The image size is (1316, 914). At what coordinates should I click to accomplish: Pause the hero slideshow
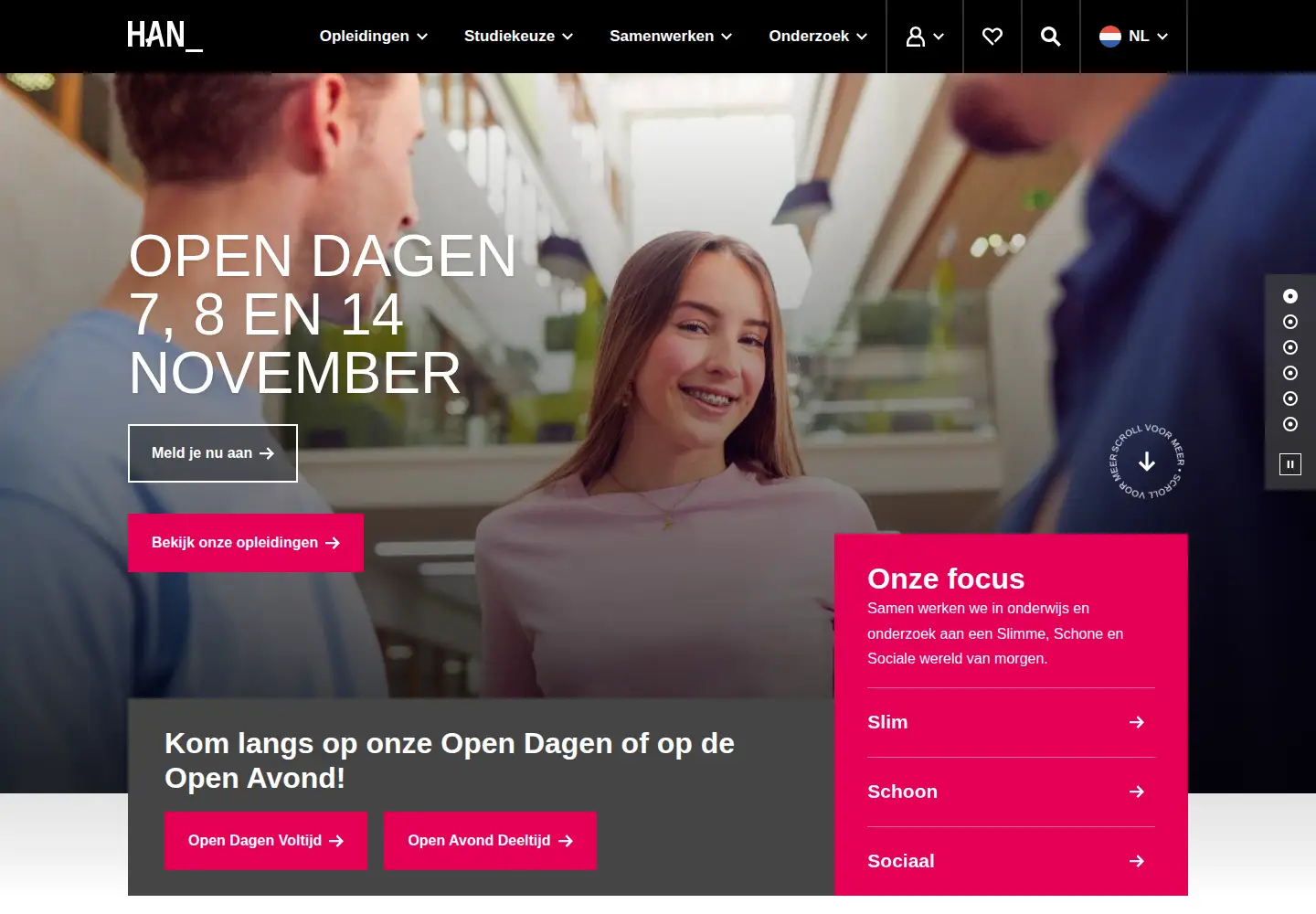(1290, 464)
